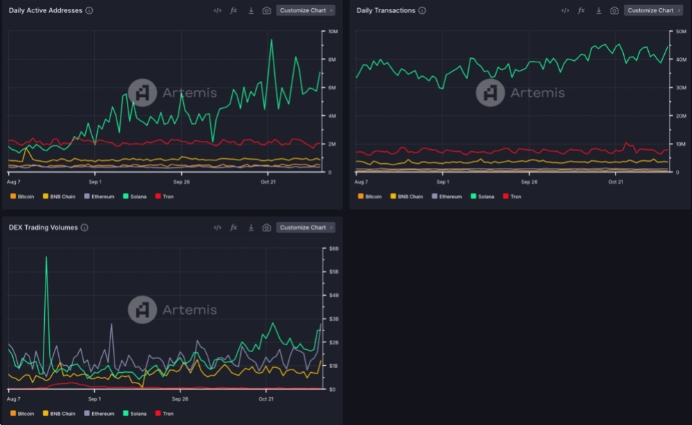Toggle Bitcoin series in DEX Trading Volumes legend
Screen dimensions: 692x425
pyautogui.click(x=22, y=414)
